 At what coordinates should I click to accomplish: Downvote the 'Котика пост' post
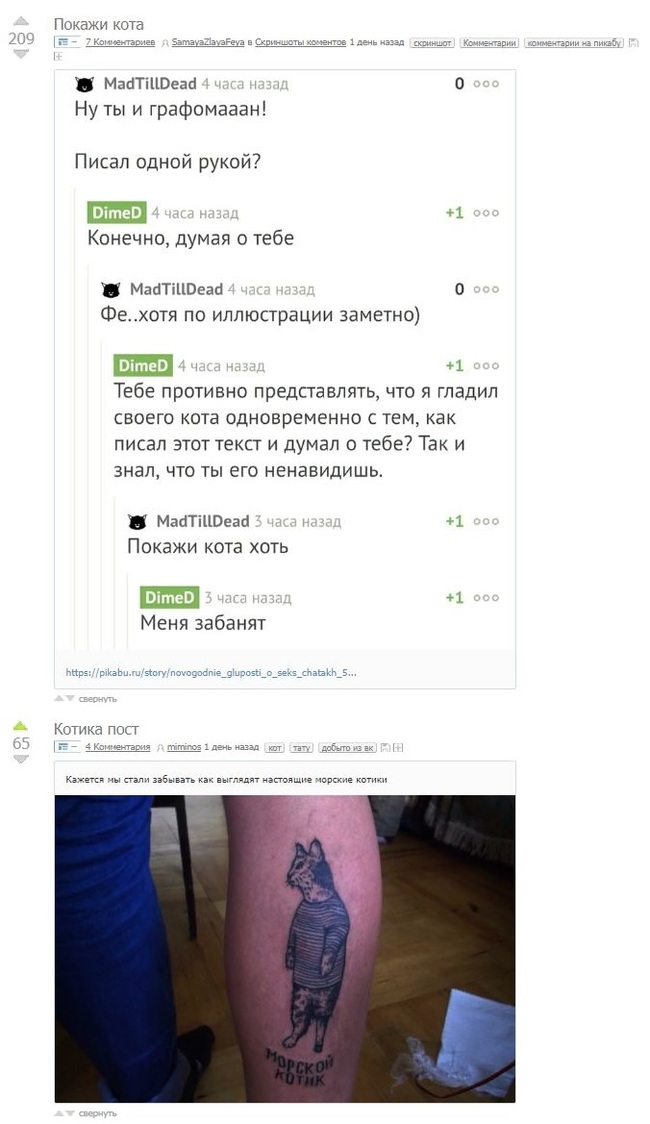[x=21, y=759]
